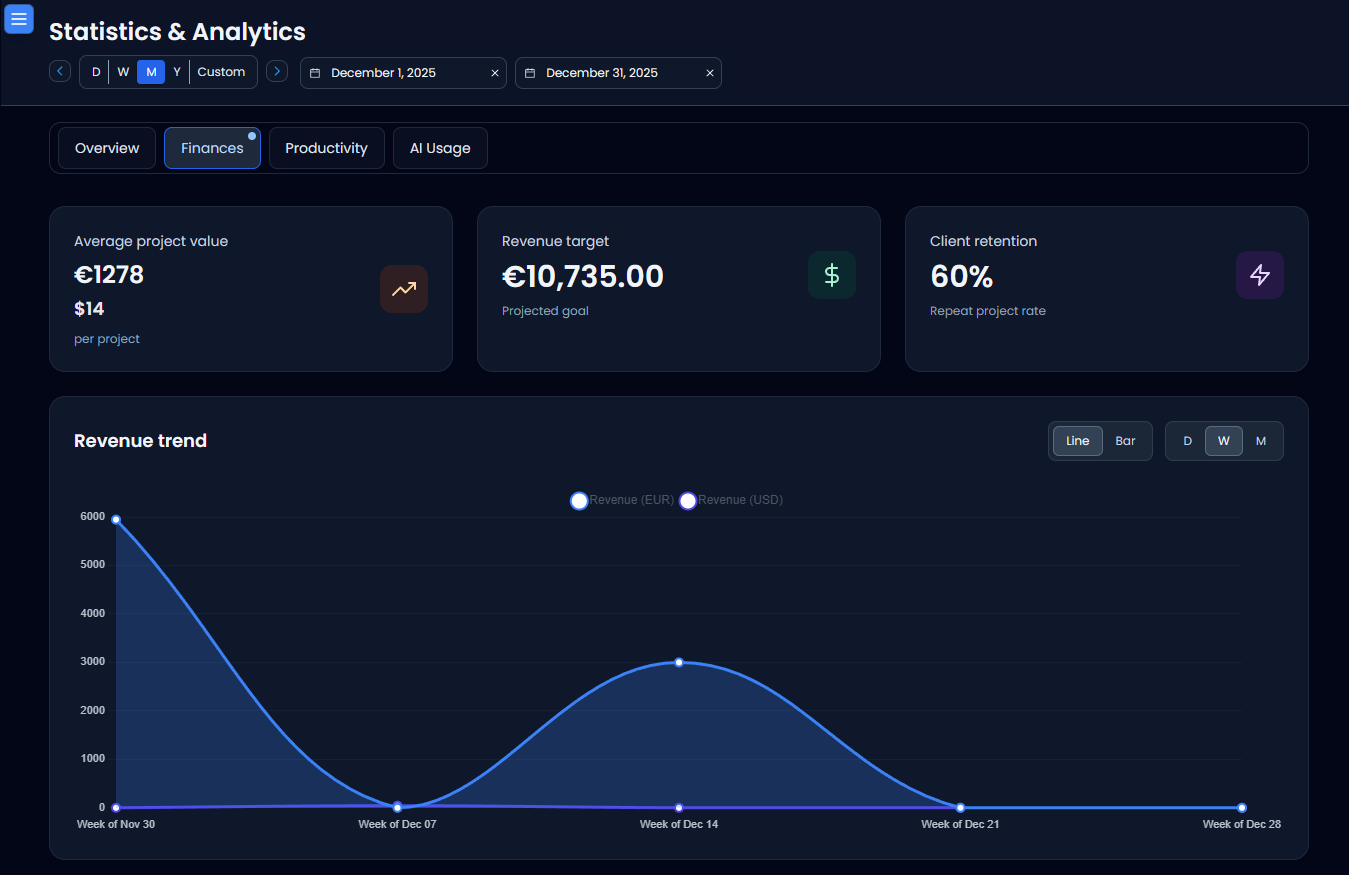Click the dollar icon on the Revenue target card
Screen dimensions: 1349x875
831,275
